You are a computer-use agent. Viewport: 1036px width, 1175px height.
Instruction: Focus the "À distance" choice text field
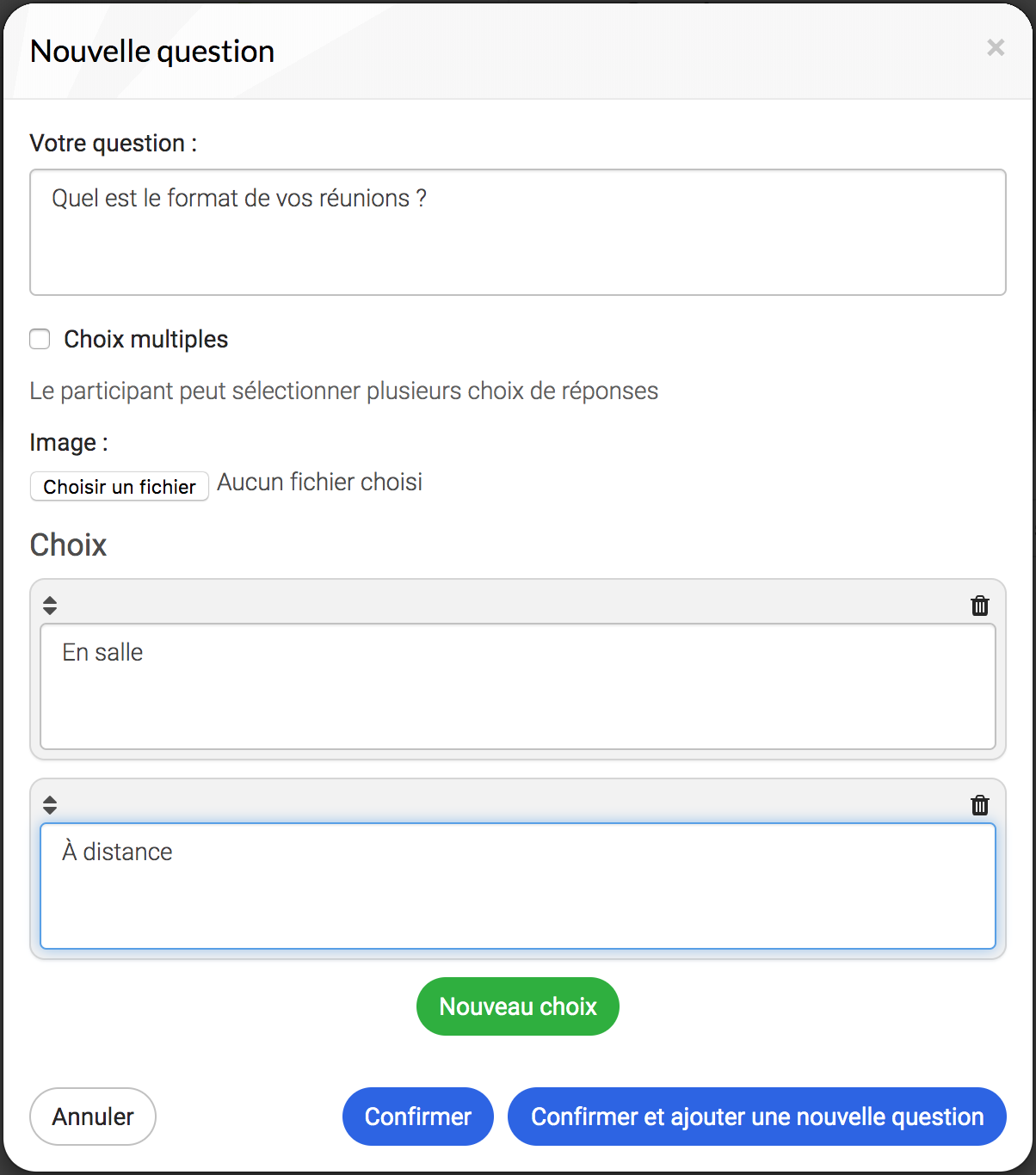(518, 886)
